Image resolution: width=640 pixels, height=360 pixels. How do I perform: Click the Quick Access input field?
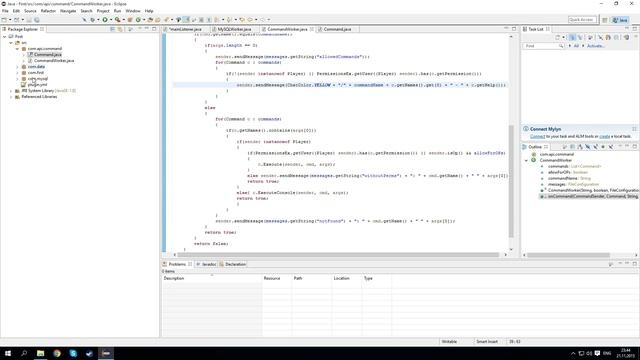[x=582, y=20]
